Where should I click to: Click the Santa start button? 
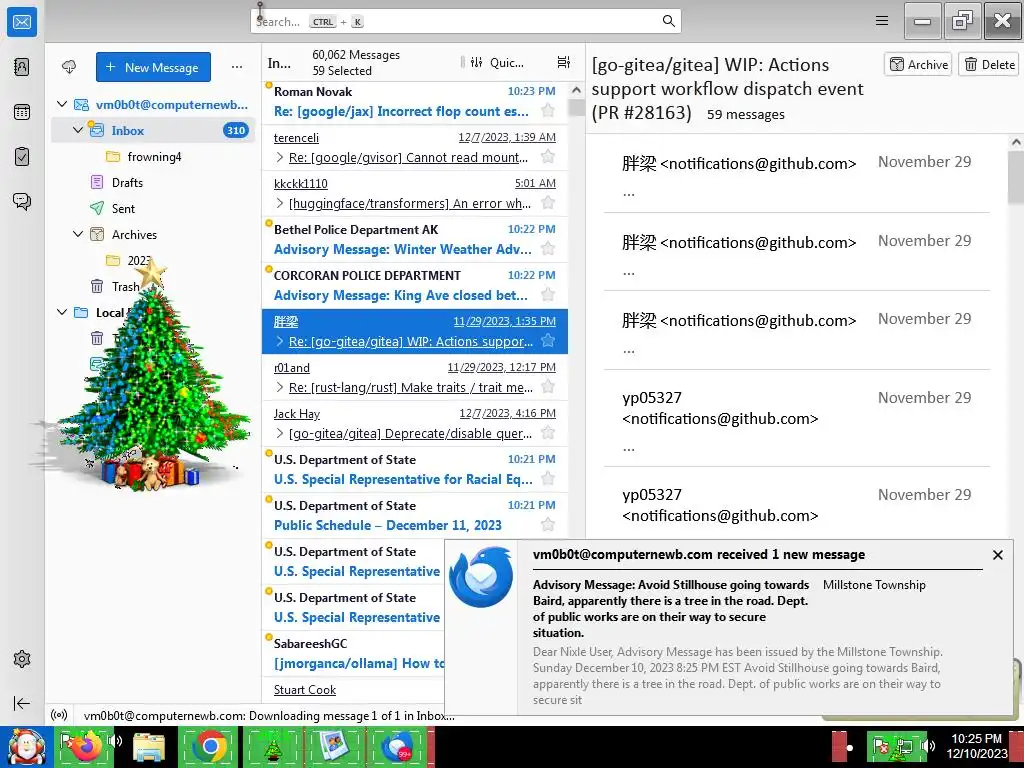(26, 747)
